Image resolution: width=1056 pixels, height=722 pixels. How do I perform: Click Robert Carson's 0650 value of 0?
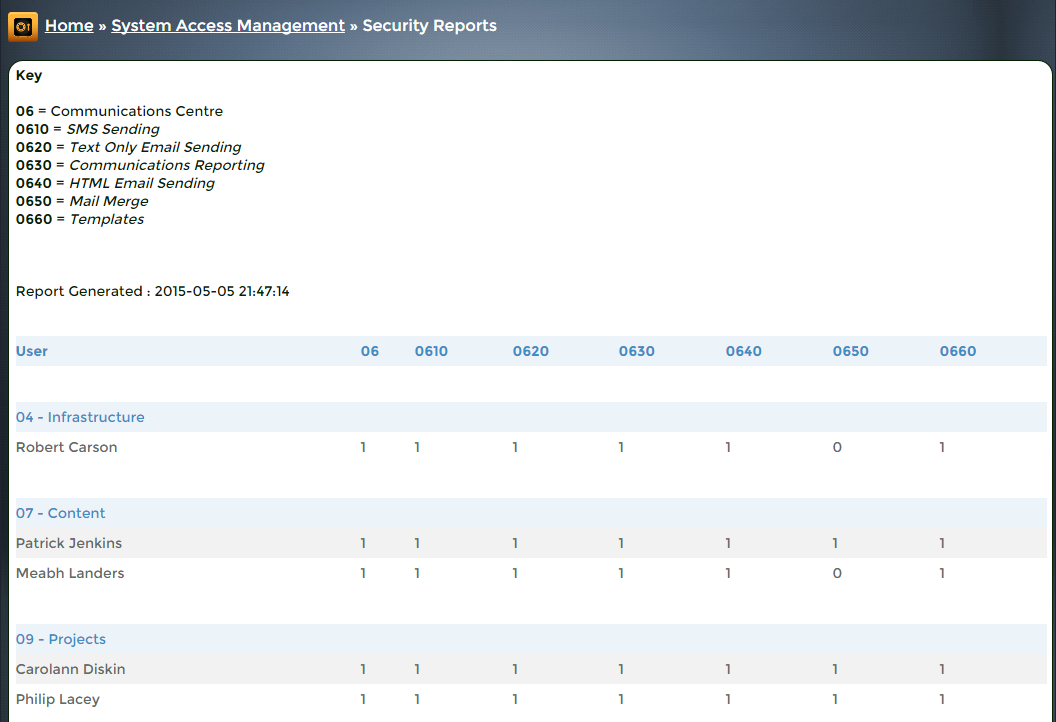pos(837,447)
